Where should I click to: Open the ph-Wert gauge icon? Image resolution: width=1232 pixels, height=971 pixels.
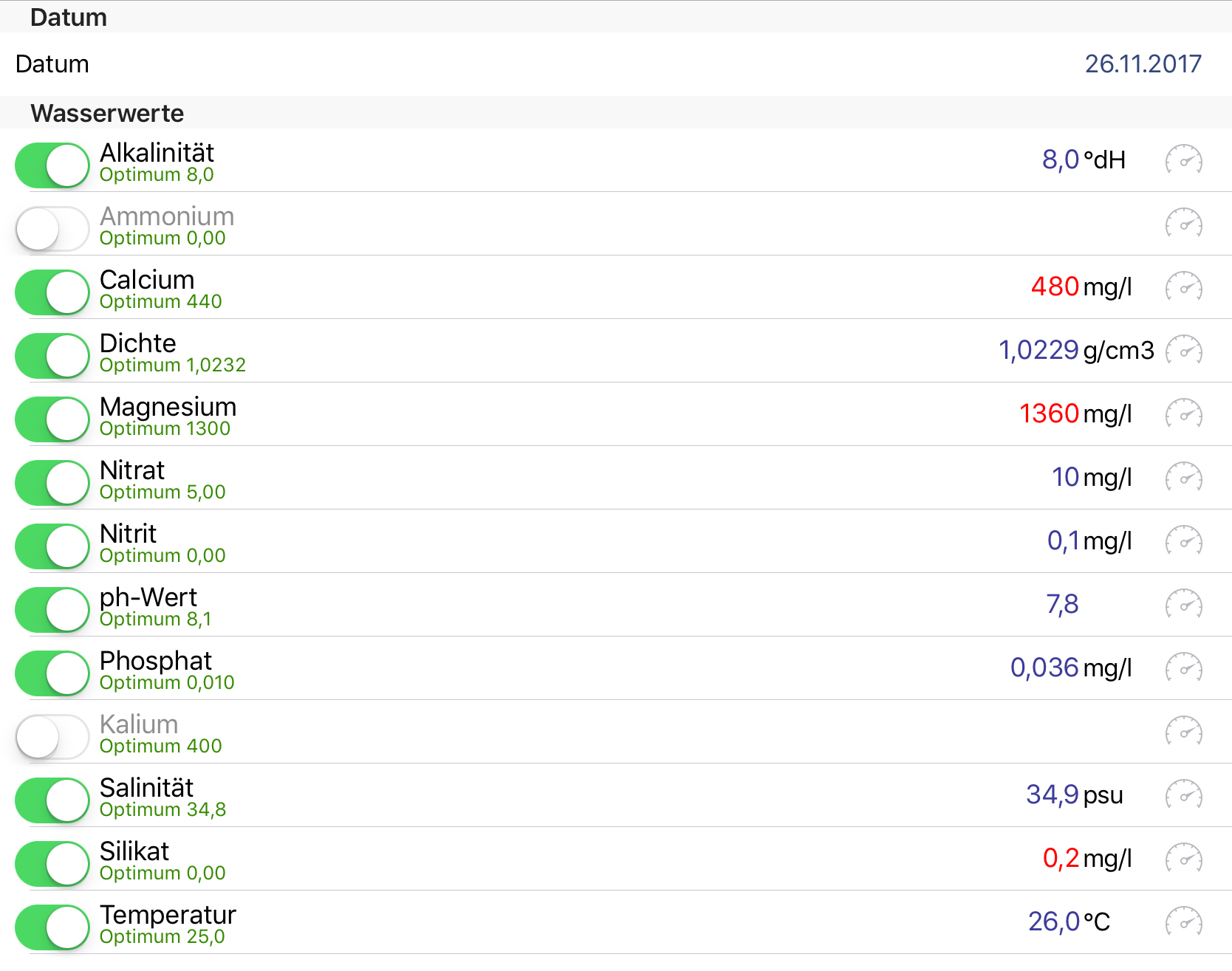tap(1183, 605)
